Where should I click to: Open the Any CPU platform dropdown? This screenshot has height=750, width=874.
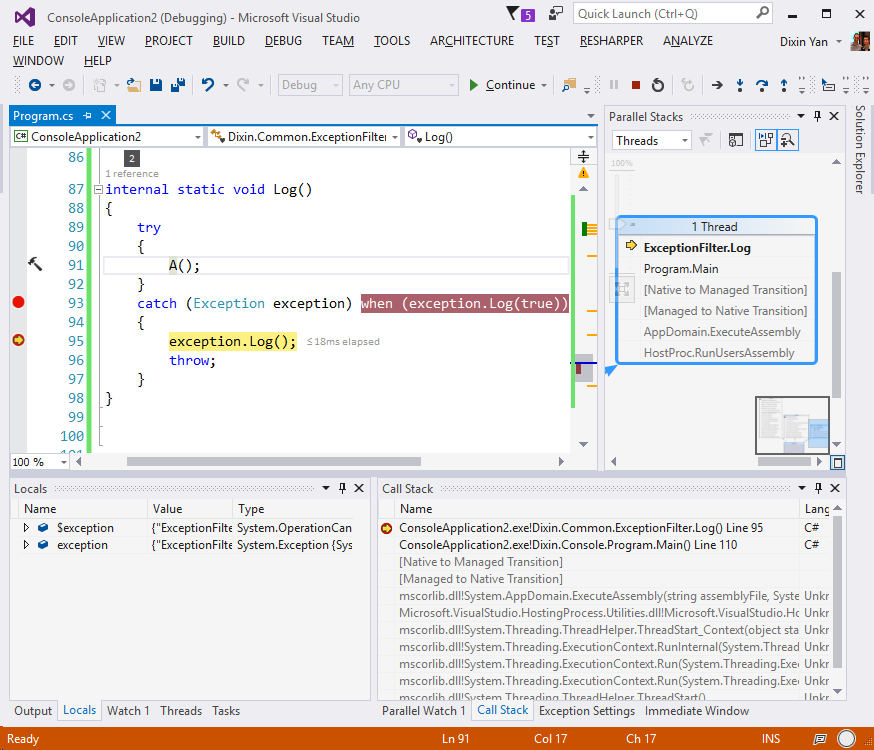pyautogui.click(x=404, y=85)
